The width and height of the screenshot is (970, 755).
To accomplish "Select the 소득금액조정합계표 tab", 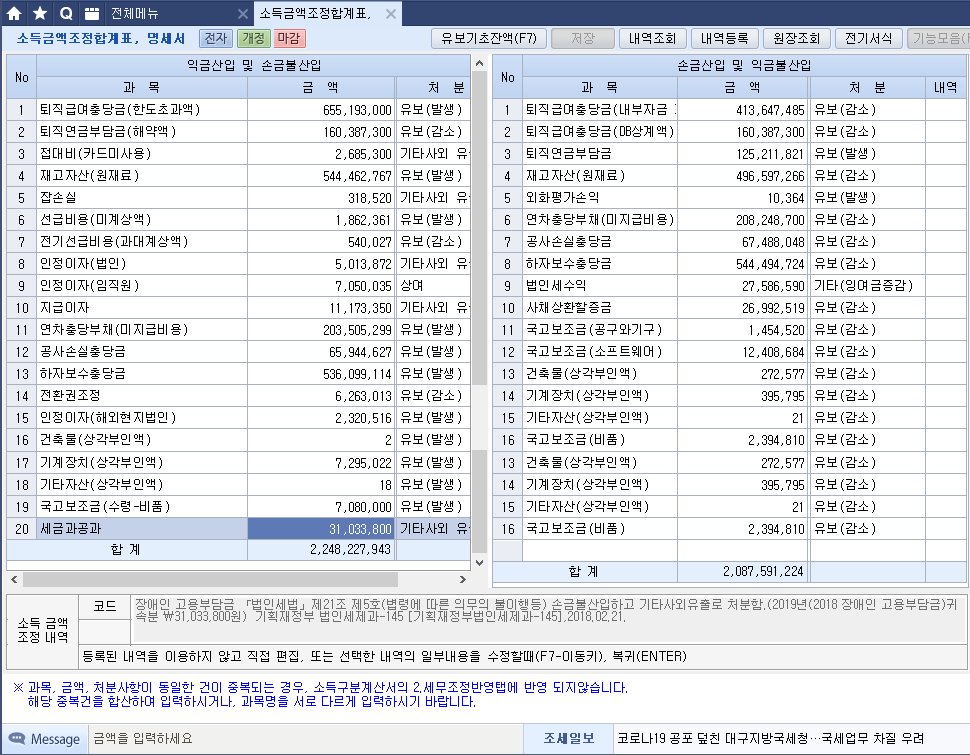I will click(x=314, y=14).
